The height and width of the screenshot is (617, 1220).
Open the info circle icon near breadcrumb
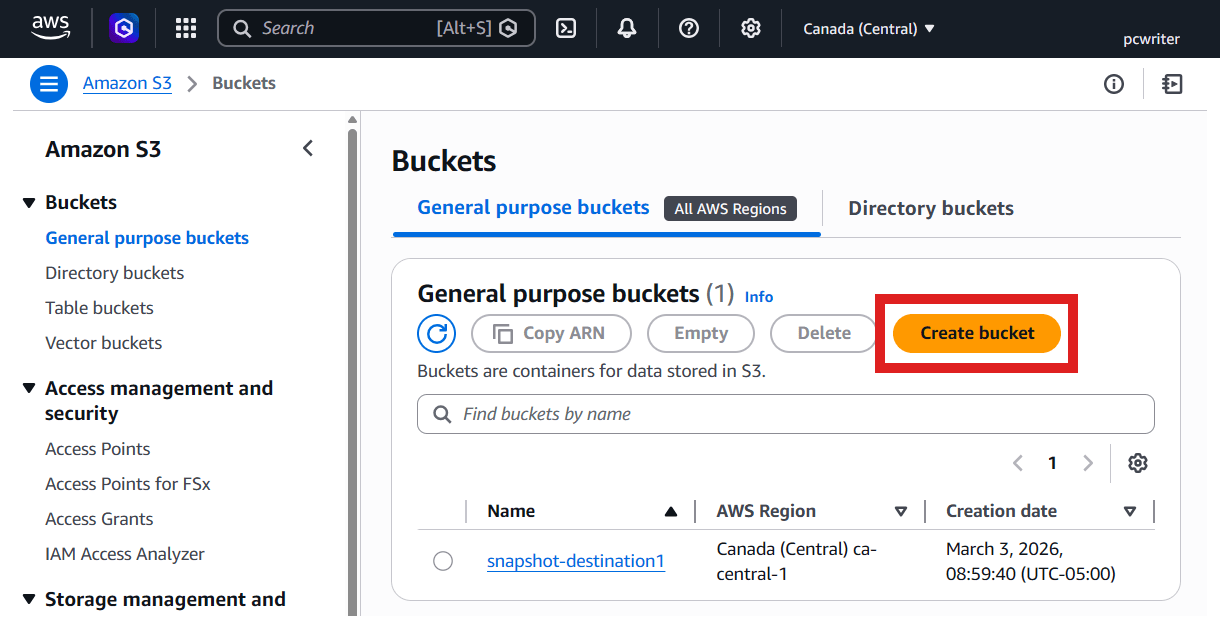(1114, 84)
